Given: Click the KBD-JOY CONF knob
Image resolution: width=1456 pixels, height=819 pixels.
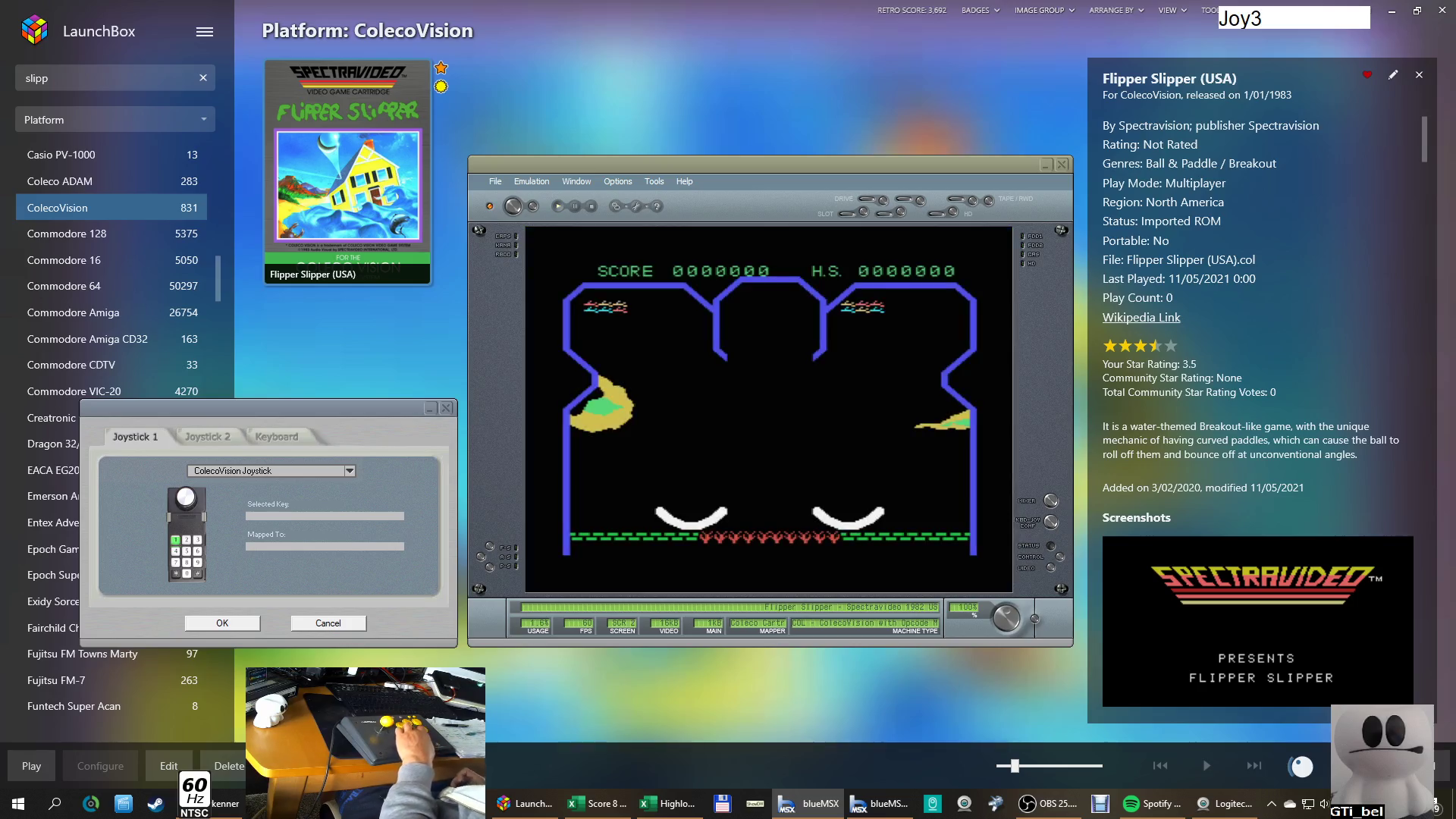Looking at the screenshot, I should 1051,522.
